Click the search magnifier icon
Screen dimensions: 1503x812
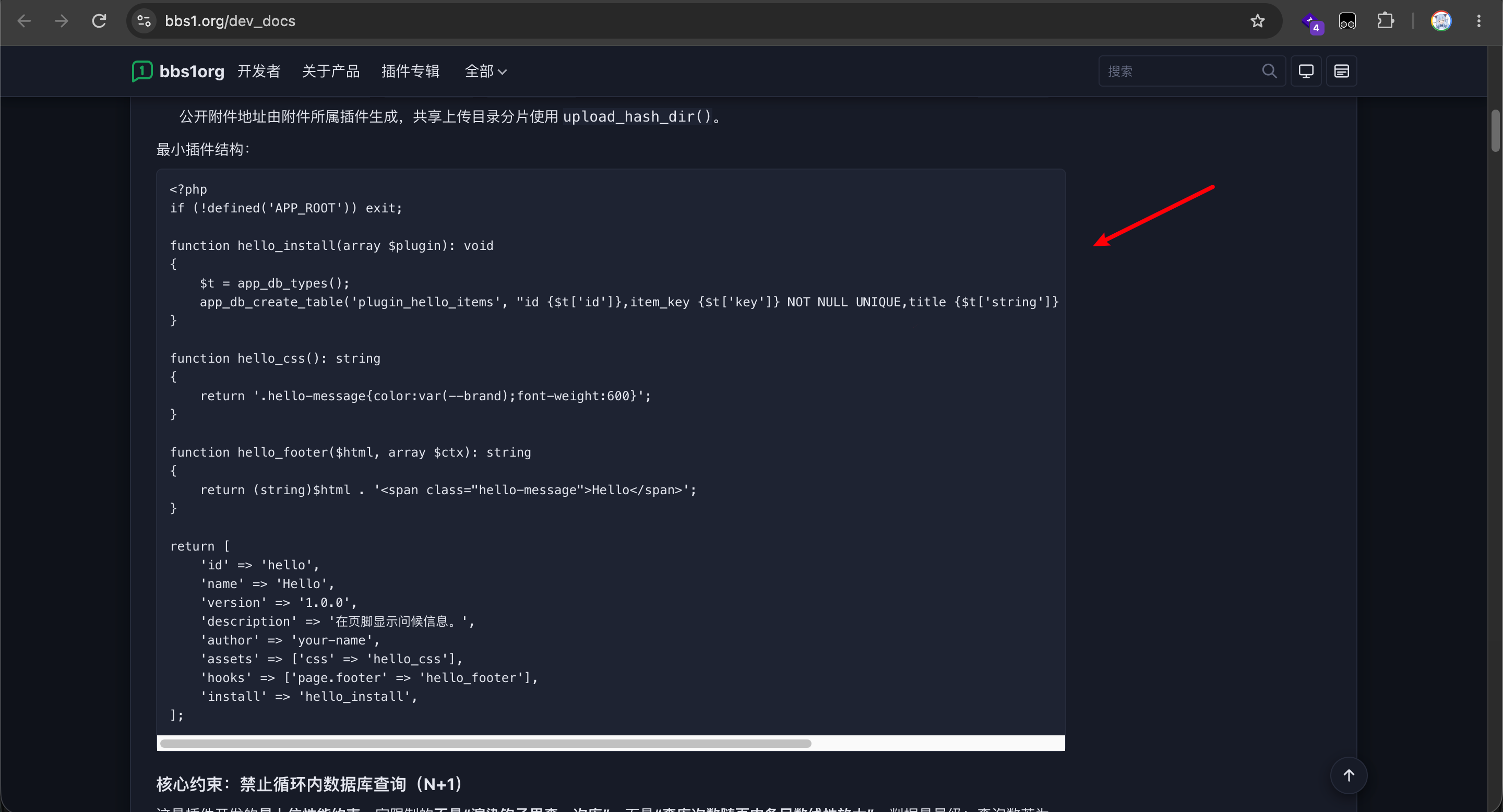tap(1270, 71)
